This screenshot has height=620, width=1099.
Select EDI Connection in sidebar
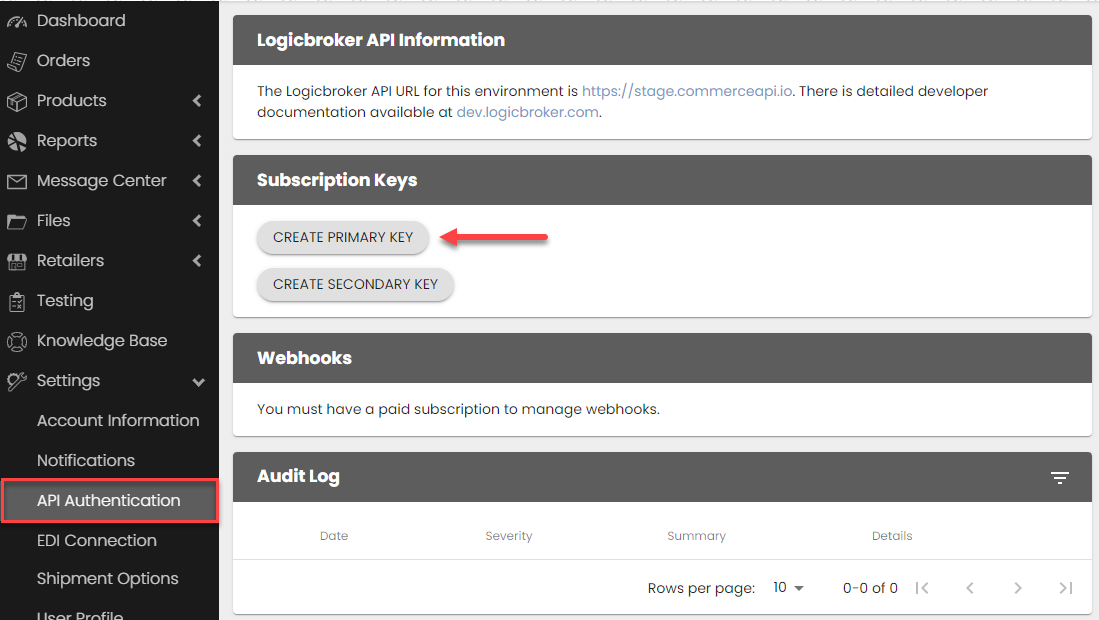[97, 541]
